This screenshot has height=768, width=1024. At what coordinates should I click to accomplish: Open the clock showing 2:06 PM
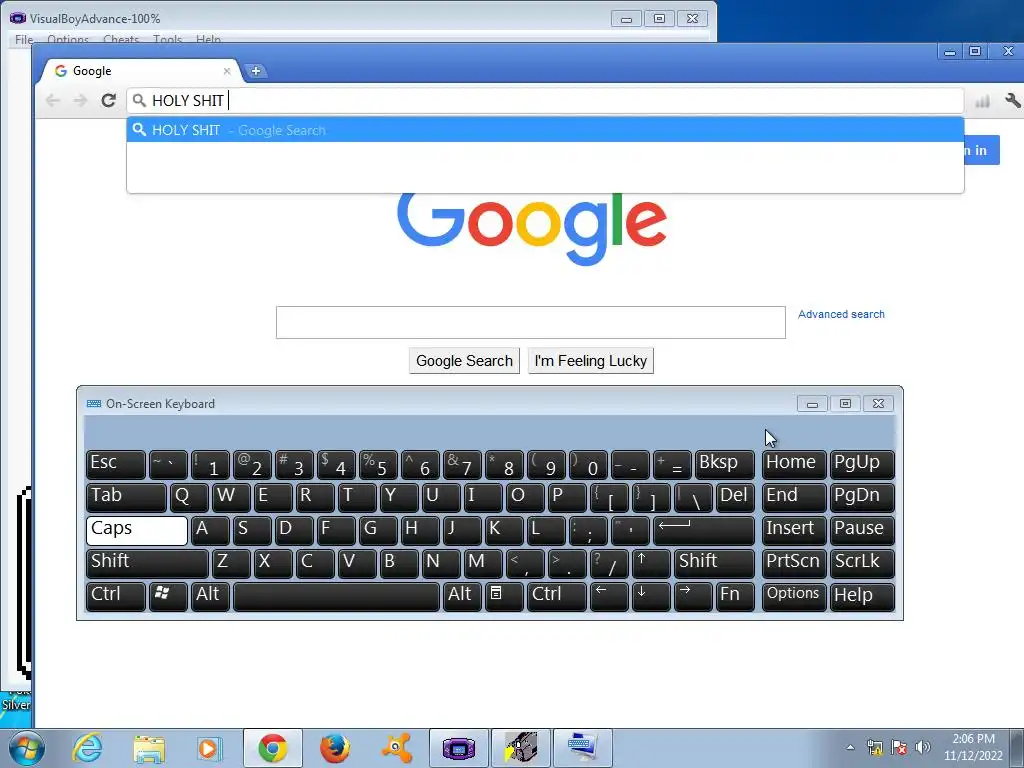(x=973, y=747)
